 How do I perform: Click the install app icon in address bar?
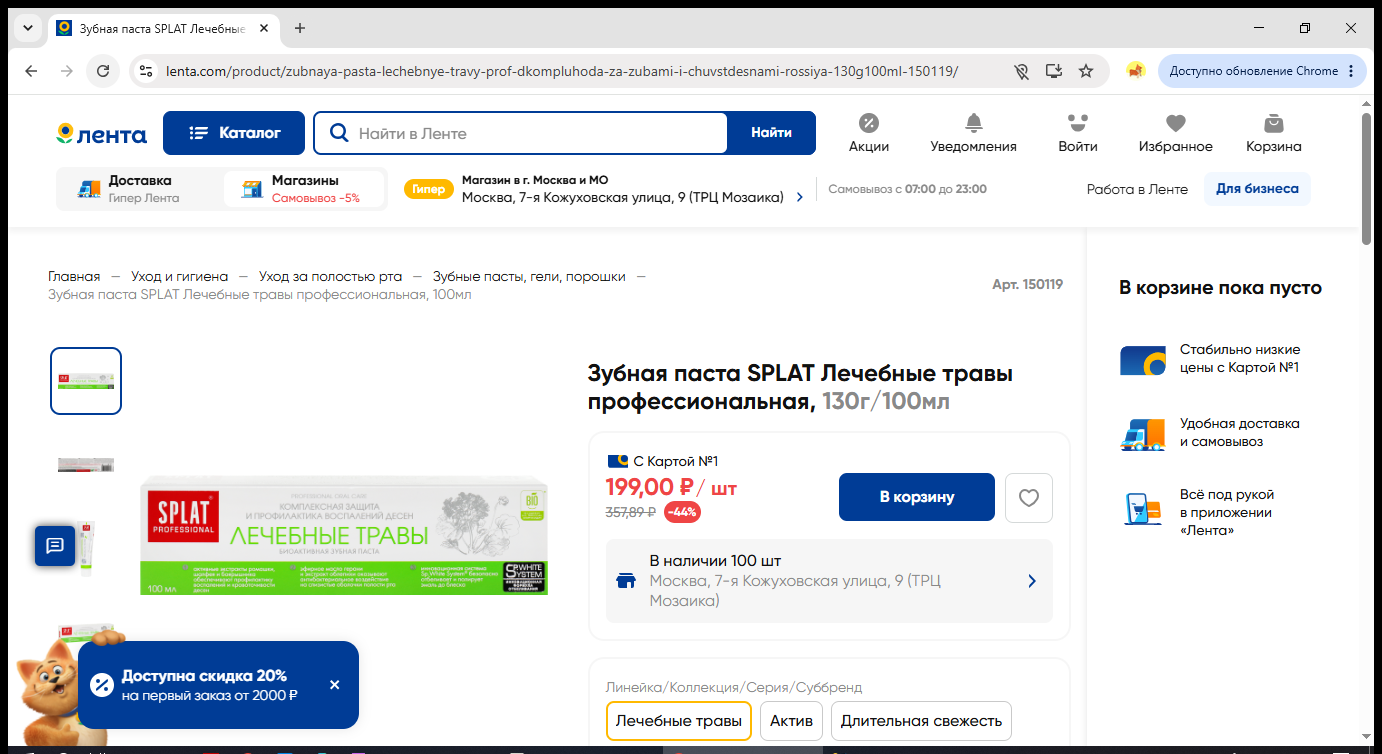[x=1053, y=71]
